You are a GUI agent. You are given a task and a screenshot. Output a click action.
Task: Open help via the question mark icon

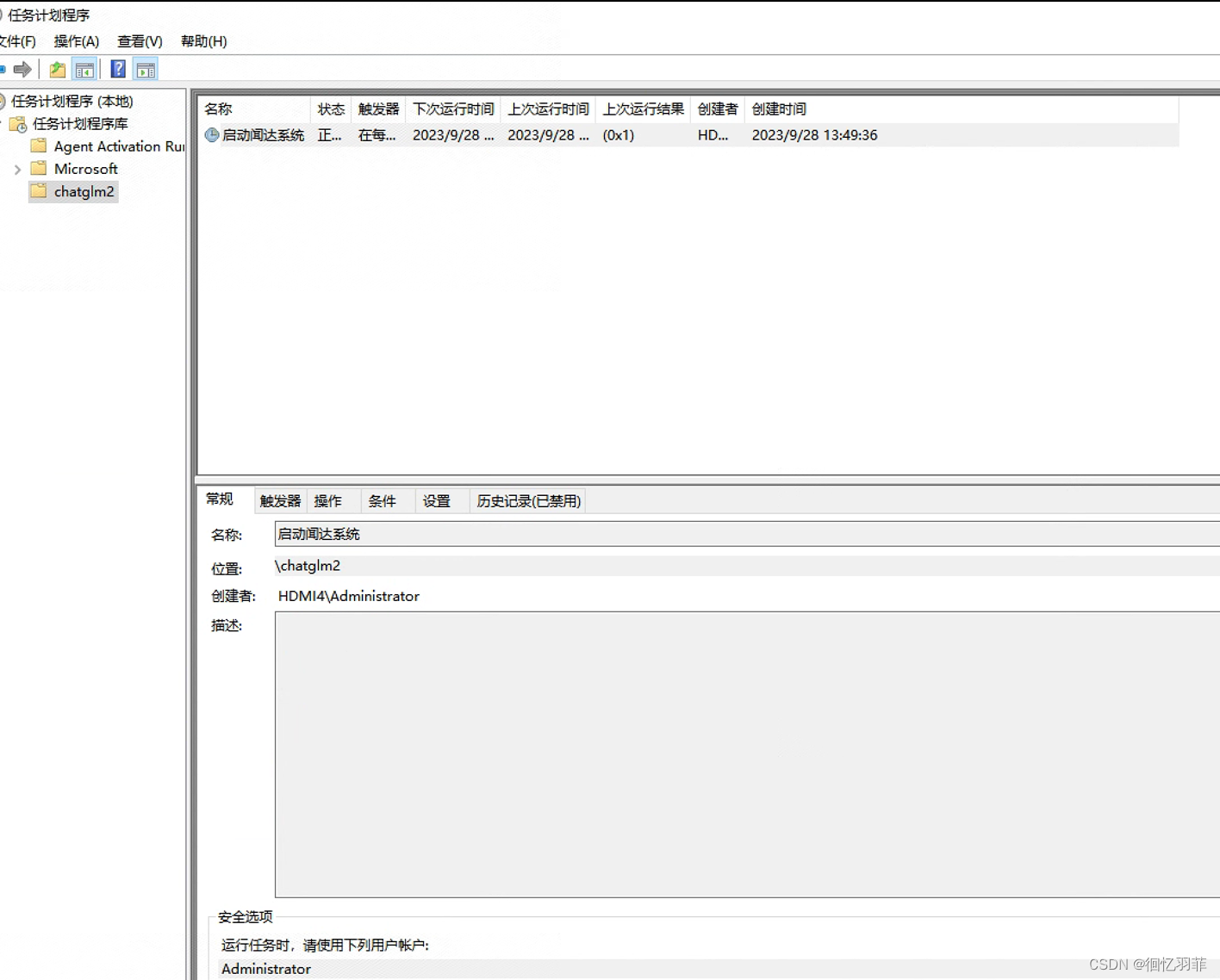[x=118, y=69]
